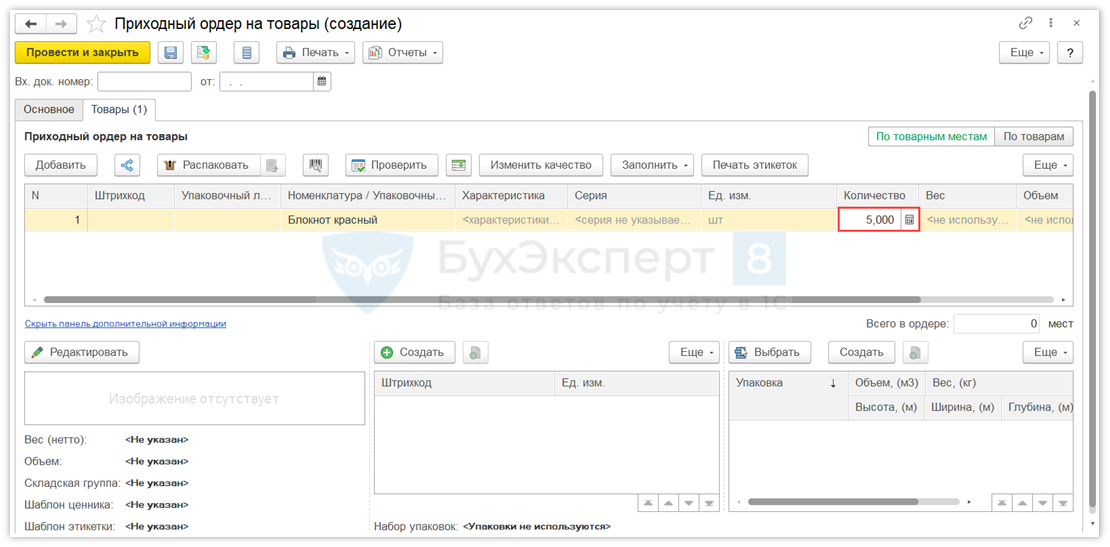Click the Проверить button

tap(391, 165)
